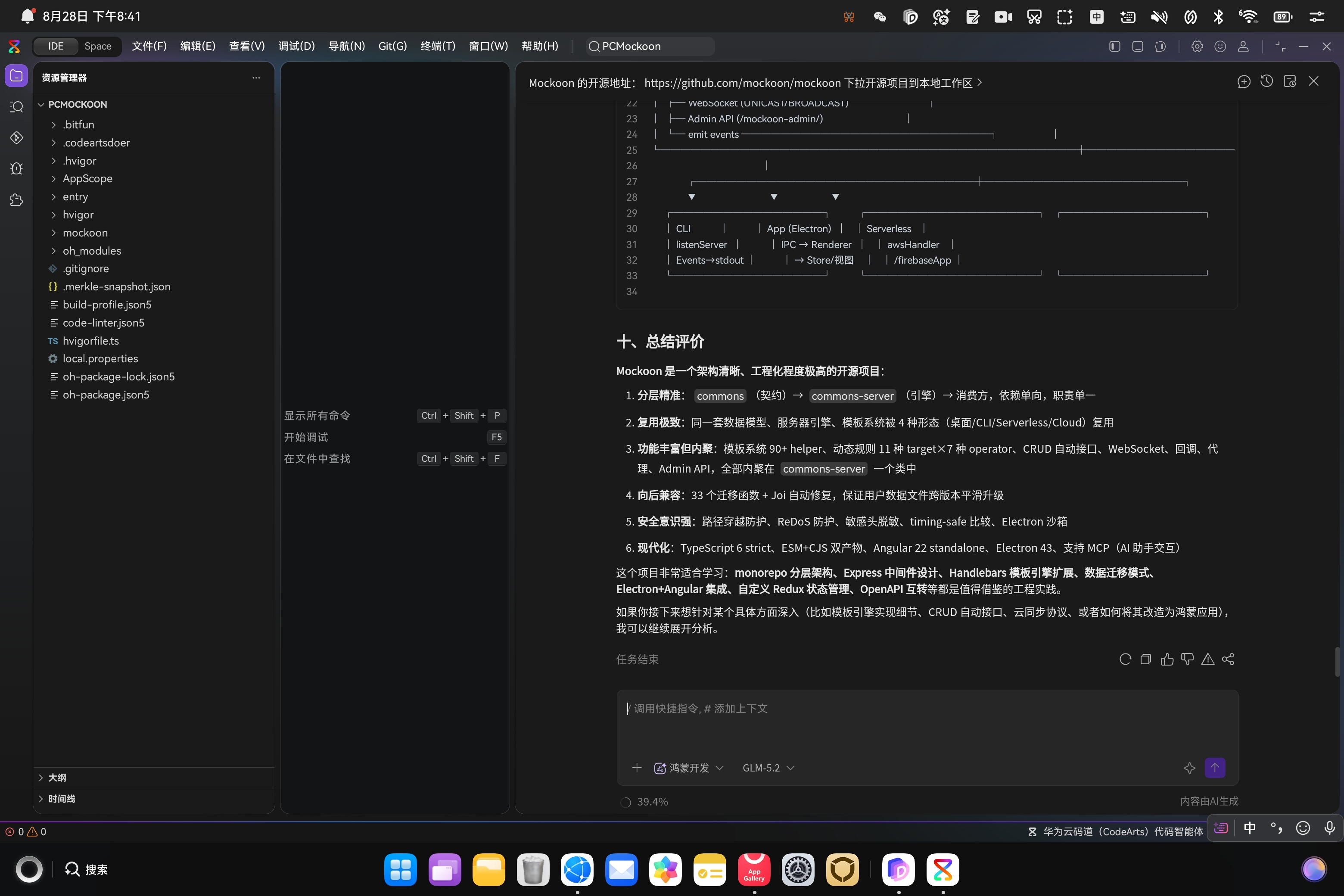
Task: Focus the chat prompt input field
Action: [x=927, y=720]
